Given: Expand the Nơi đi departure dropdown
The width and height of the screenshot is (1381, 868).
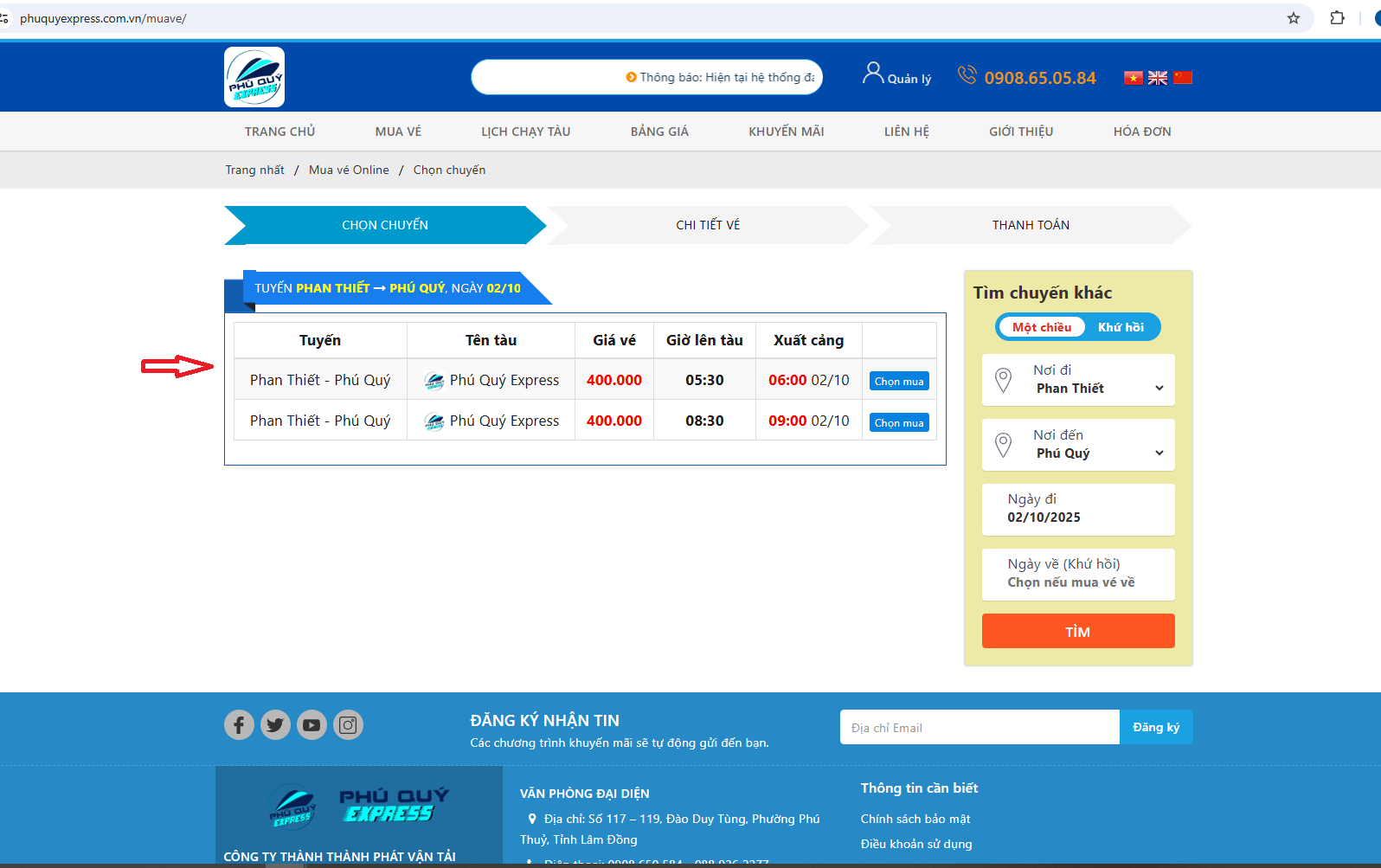Looking at the screenshot, I should coord(1078,380).
